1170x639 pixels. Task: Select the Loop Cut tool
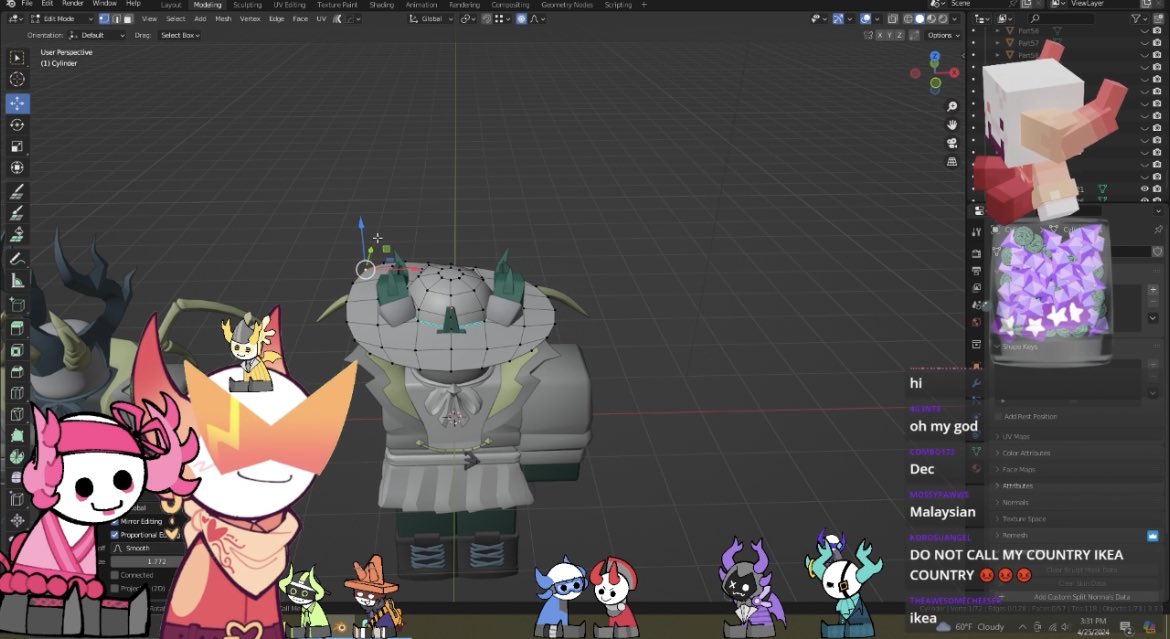[x=17, y=393]
